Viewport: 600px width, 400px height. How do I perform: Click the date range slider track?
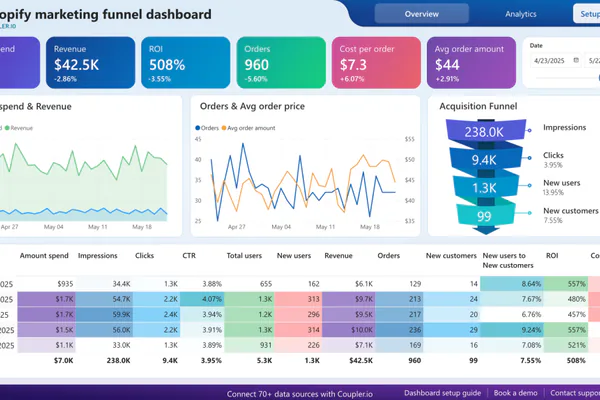567,78
